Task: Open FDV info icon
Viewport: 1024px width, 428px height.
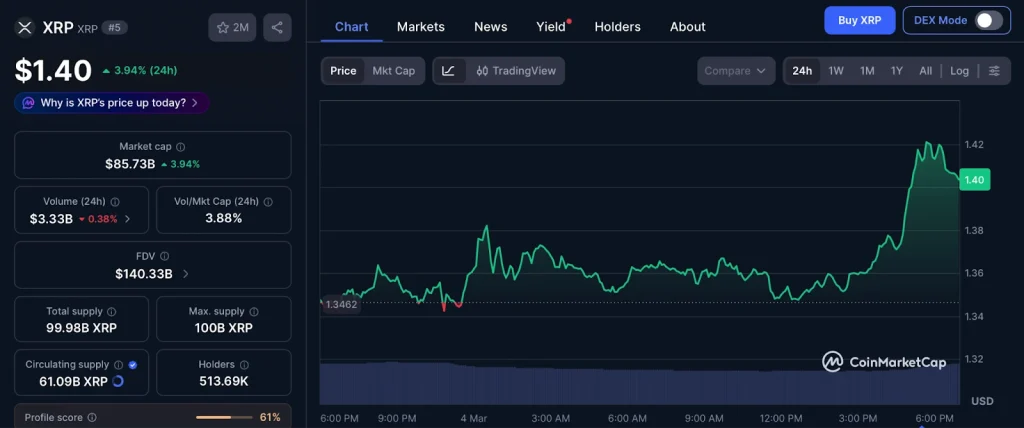Action: pos(165,257)
